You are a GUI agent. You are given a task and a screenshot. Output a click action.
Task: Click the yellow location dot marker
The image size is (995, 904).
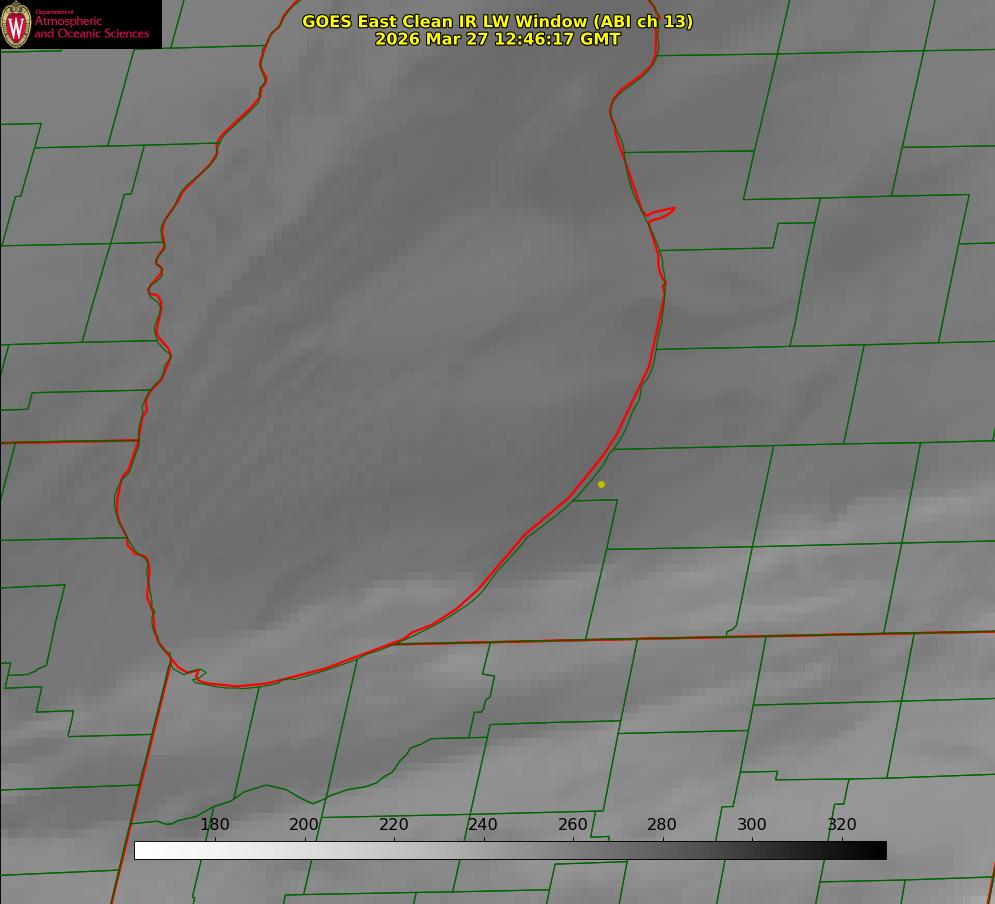[602, 484]
